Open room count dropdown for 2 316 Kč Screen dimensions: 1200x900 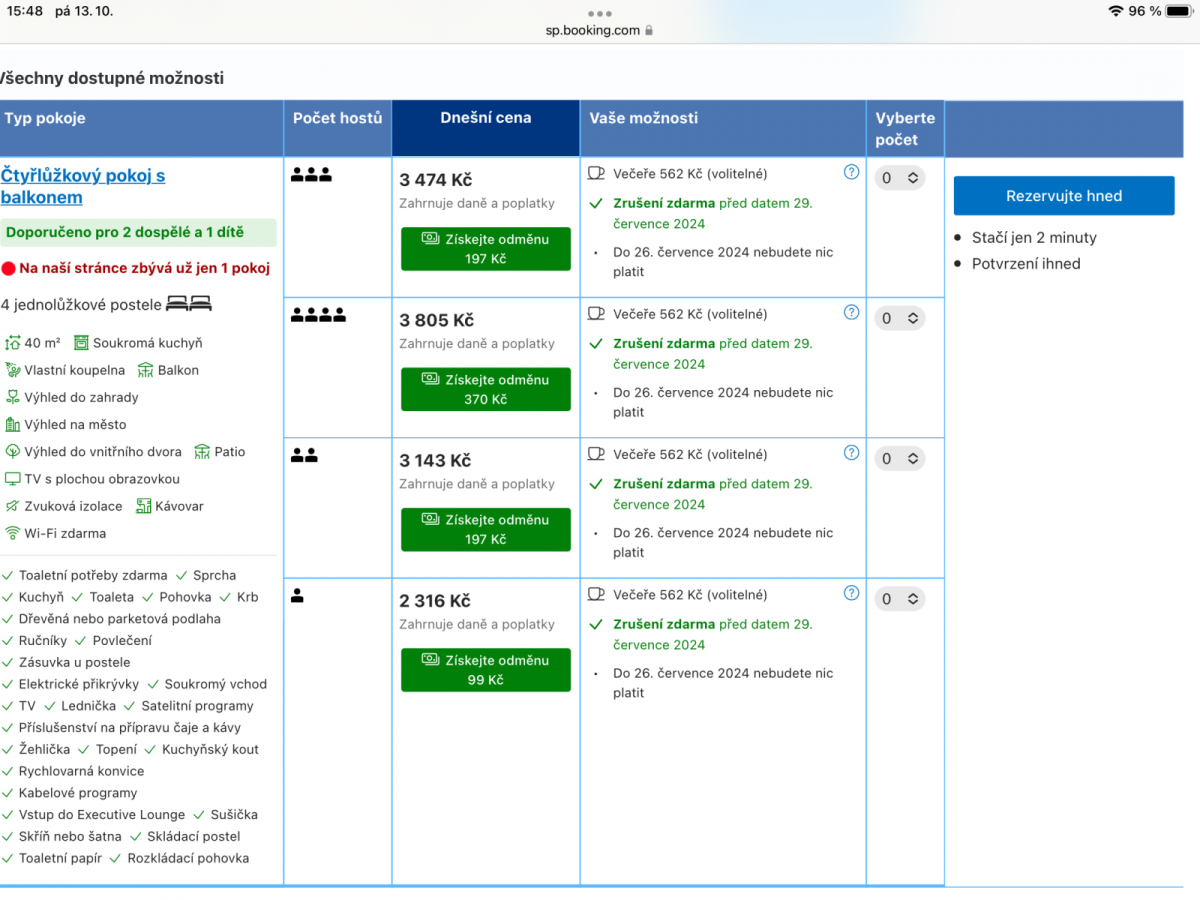pos(899,599)
